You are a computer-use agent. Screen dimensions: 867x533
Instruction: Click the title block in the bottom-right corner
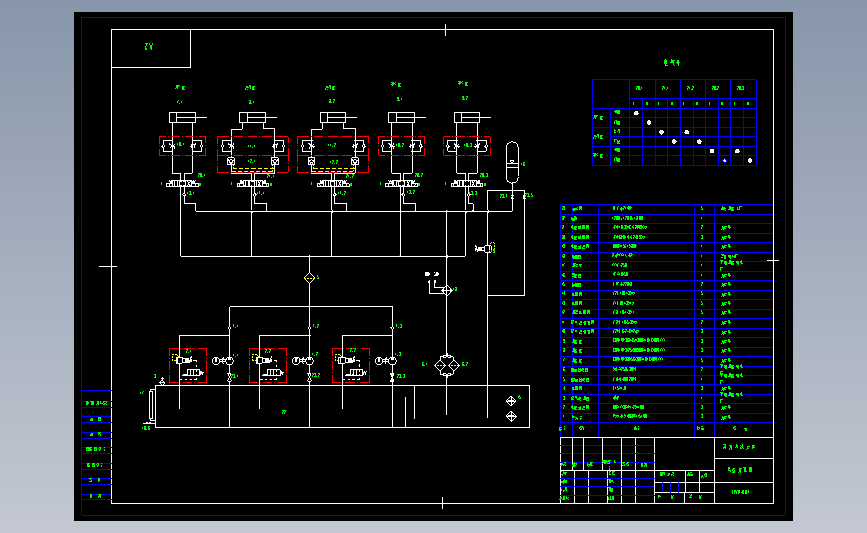[x=666, y=470]
